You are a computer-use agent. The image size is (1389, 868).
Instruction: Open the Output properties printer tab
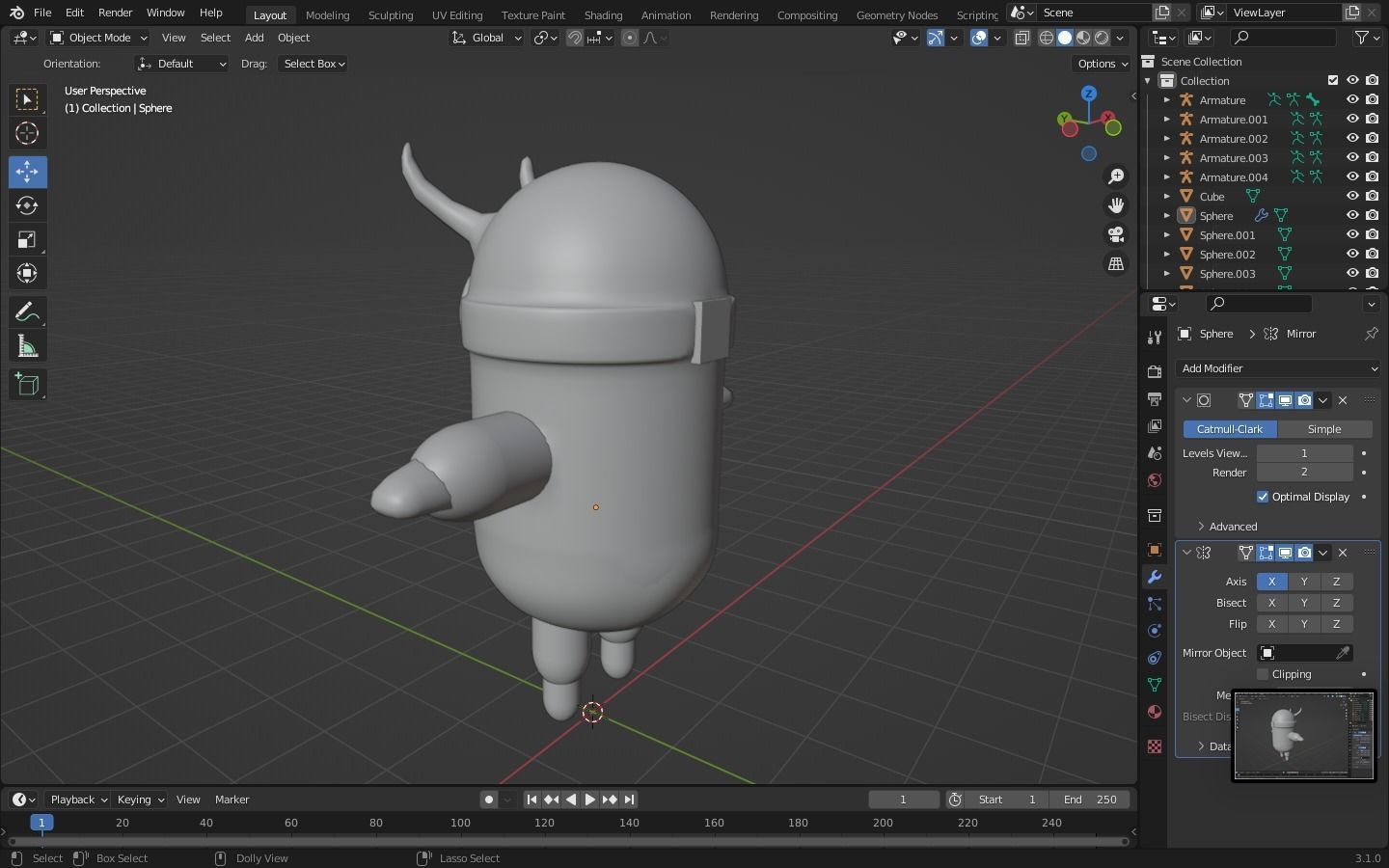[x=1155, y=399]
